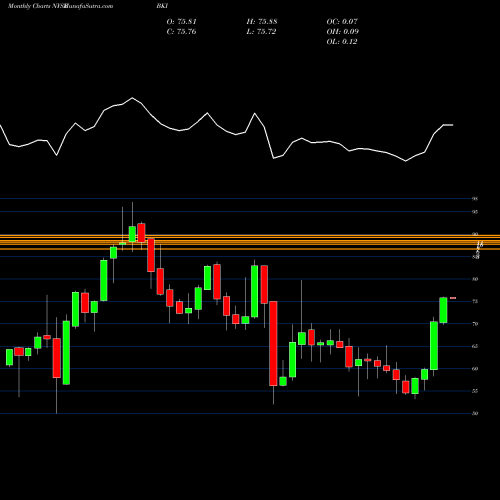Click the OH: 0.09 value
This screenshot has width=500, height=500.
343,32
